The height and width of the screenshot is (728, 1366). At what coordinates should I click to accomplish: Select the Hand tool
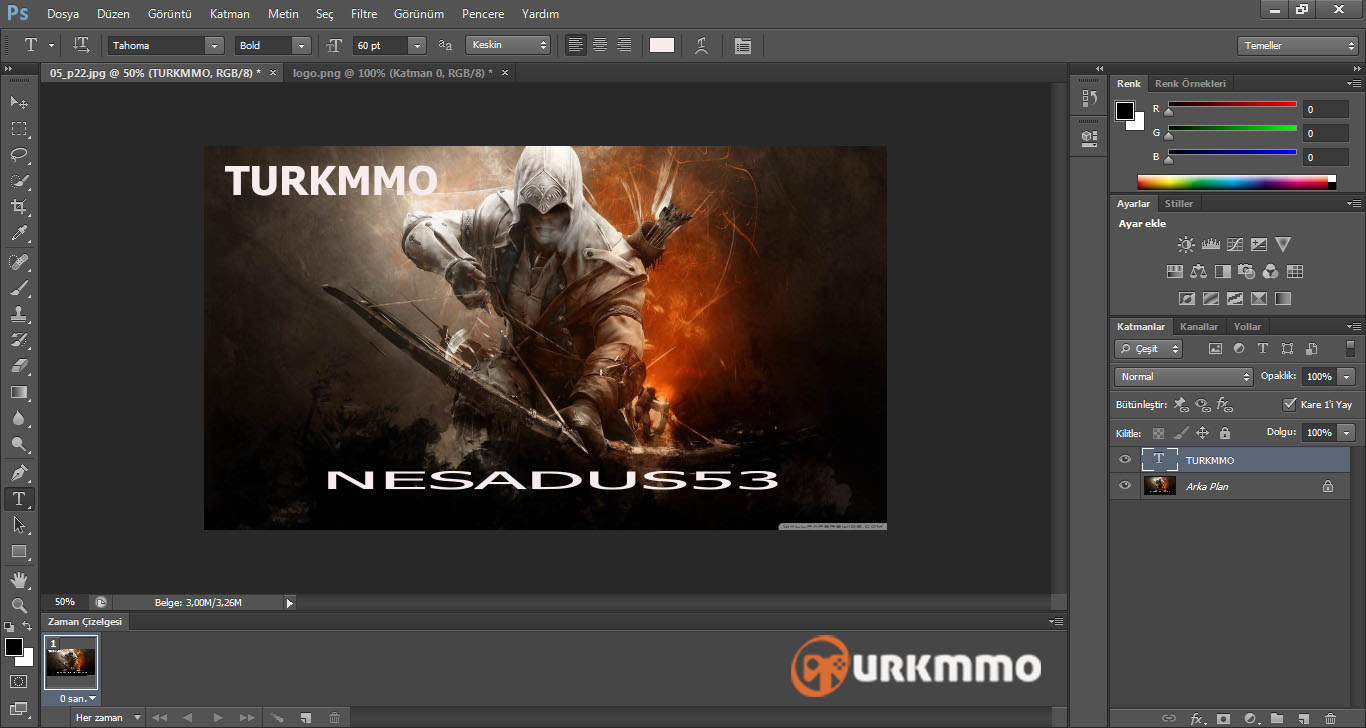[19, 579]
